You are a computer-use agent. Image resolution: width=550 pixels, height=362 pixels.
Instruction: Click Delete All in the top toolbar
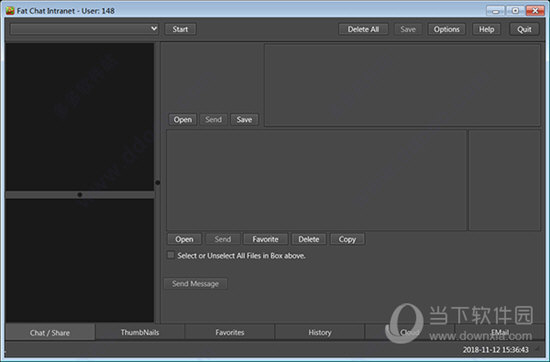(x=363, y=29)
